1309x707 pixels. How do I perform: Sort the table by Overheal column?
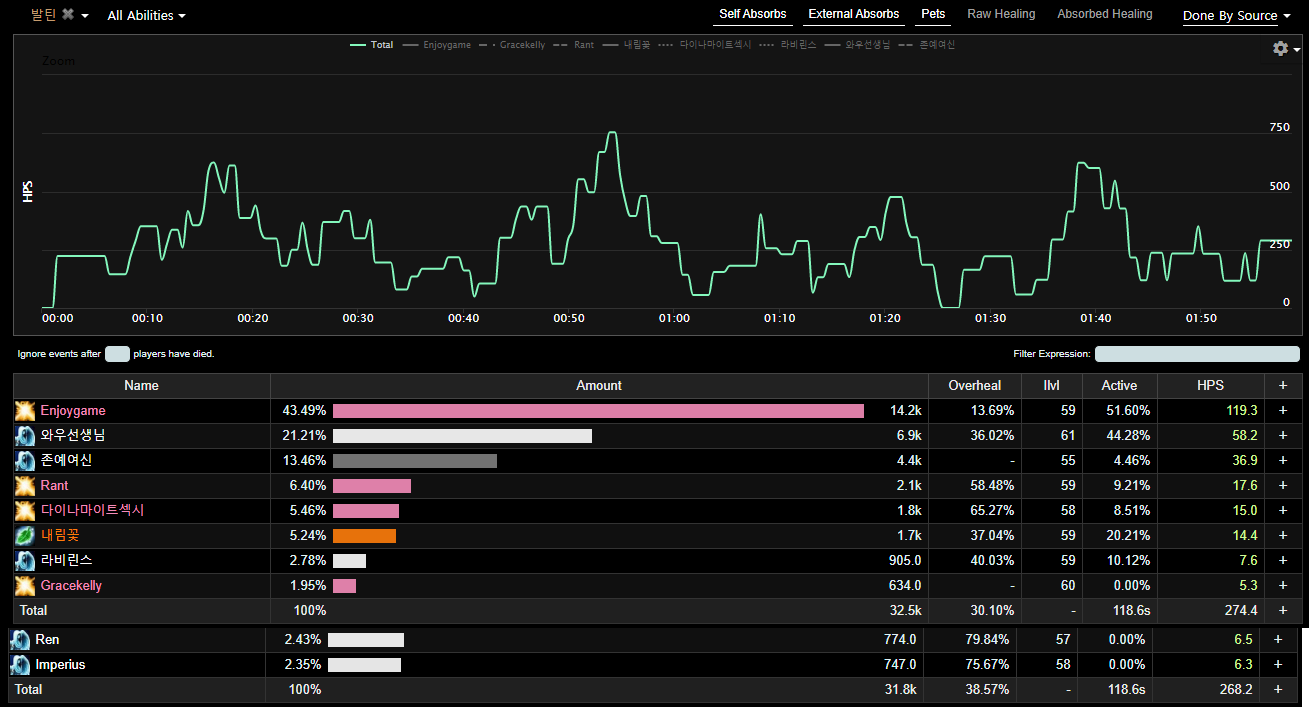pyautogui.click(x=974, y=386)
